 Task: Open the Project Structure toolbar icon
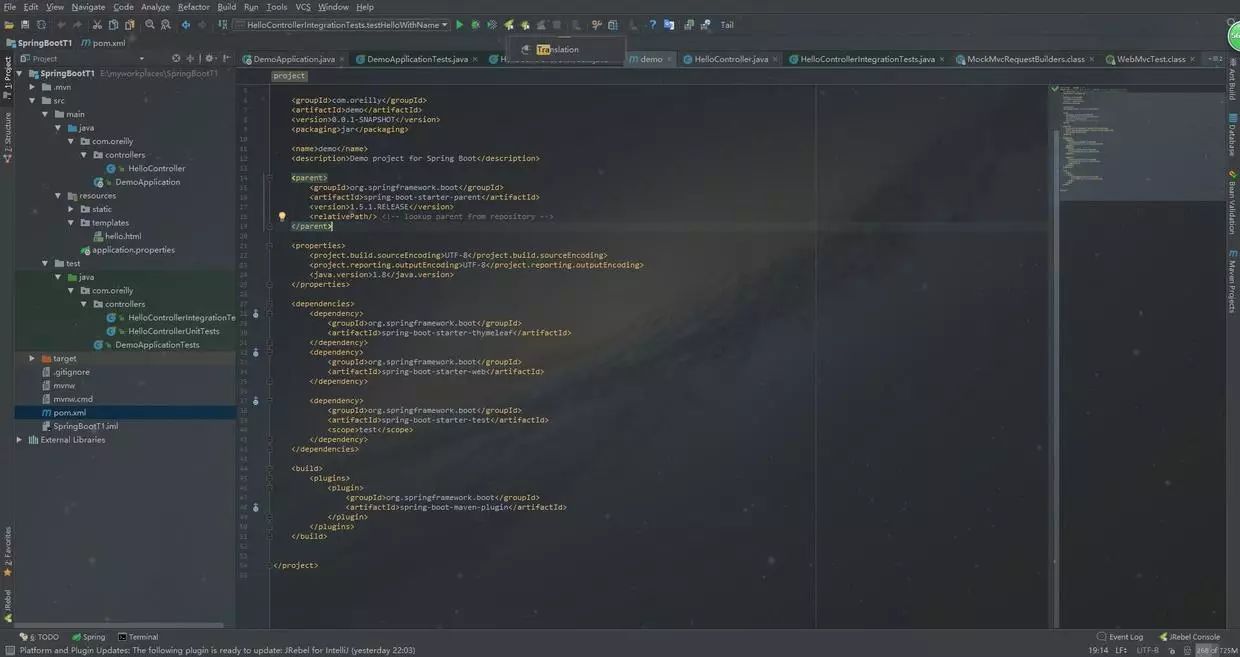pos(612,25)
